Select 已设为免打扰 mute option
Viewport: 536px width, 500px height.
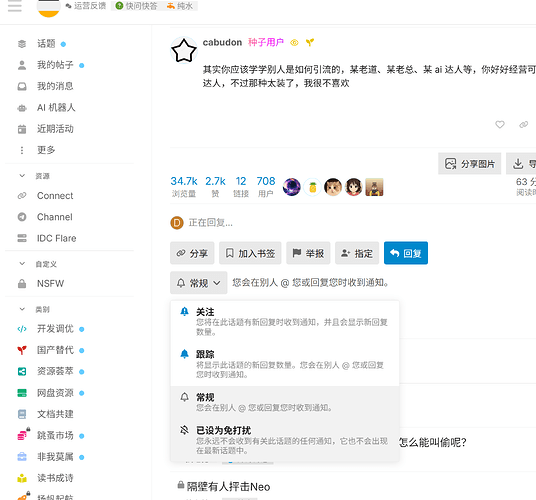pyautogui.click(x=285, y=440)
